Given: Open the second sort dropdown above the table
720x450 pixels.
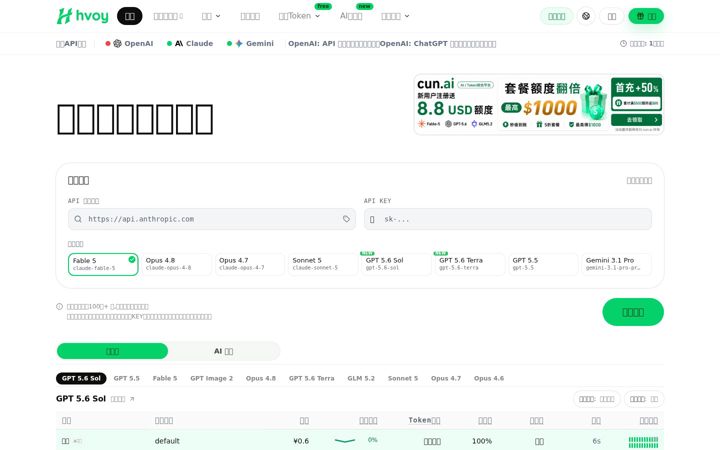Looking at the screenshot, I should (x=644, y=399).
